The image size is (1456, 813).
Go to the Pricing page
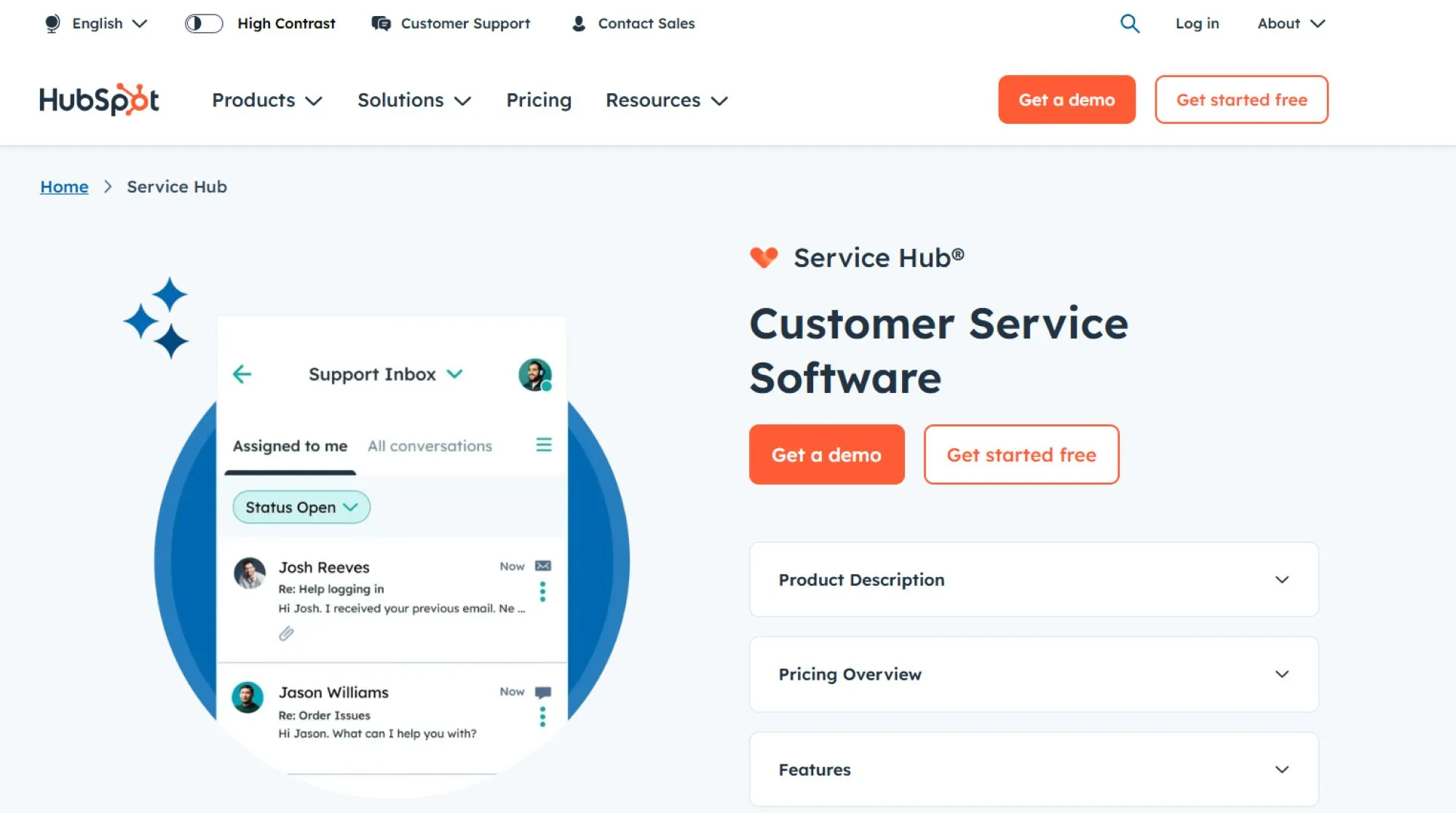point(539,100)
